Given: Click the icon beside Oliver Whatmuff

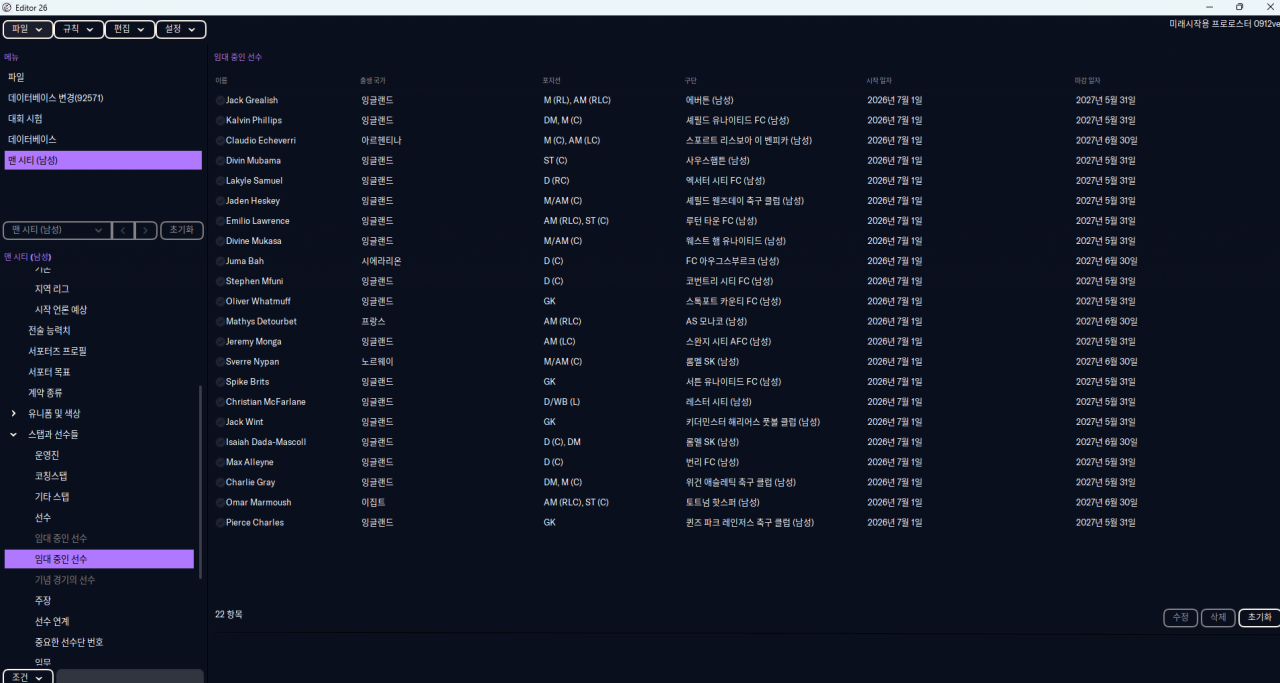Looking at the screenshot, I should [220, 301].
